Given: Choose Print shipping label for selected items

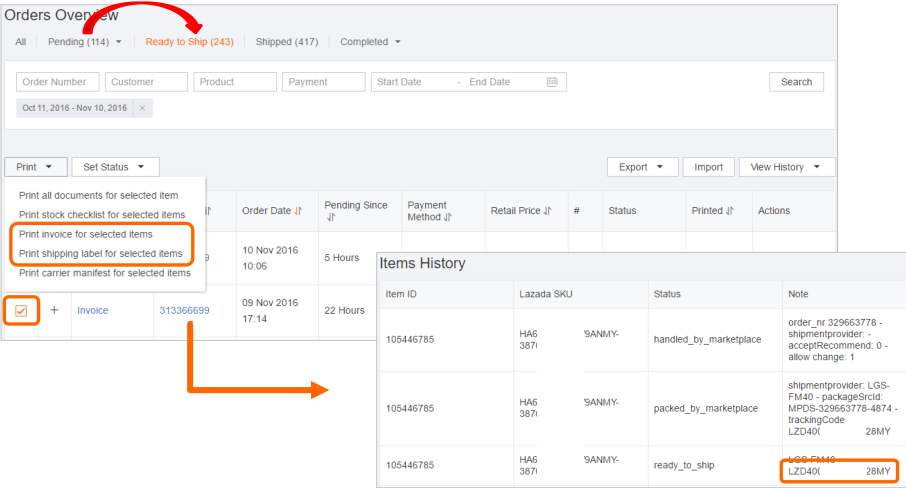Looking at the screenshot, I should point(100,253).
